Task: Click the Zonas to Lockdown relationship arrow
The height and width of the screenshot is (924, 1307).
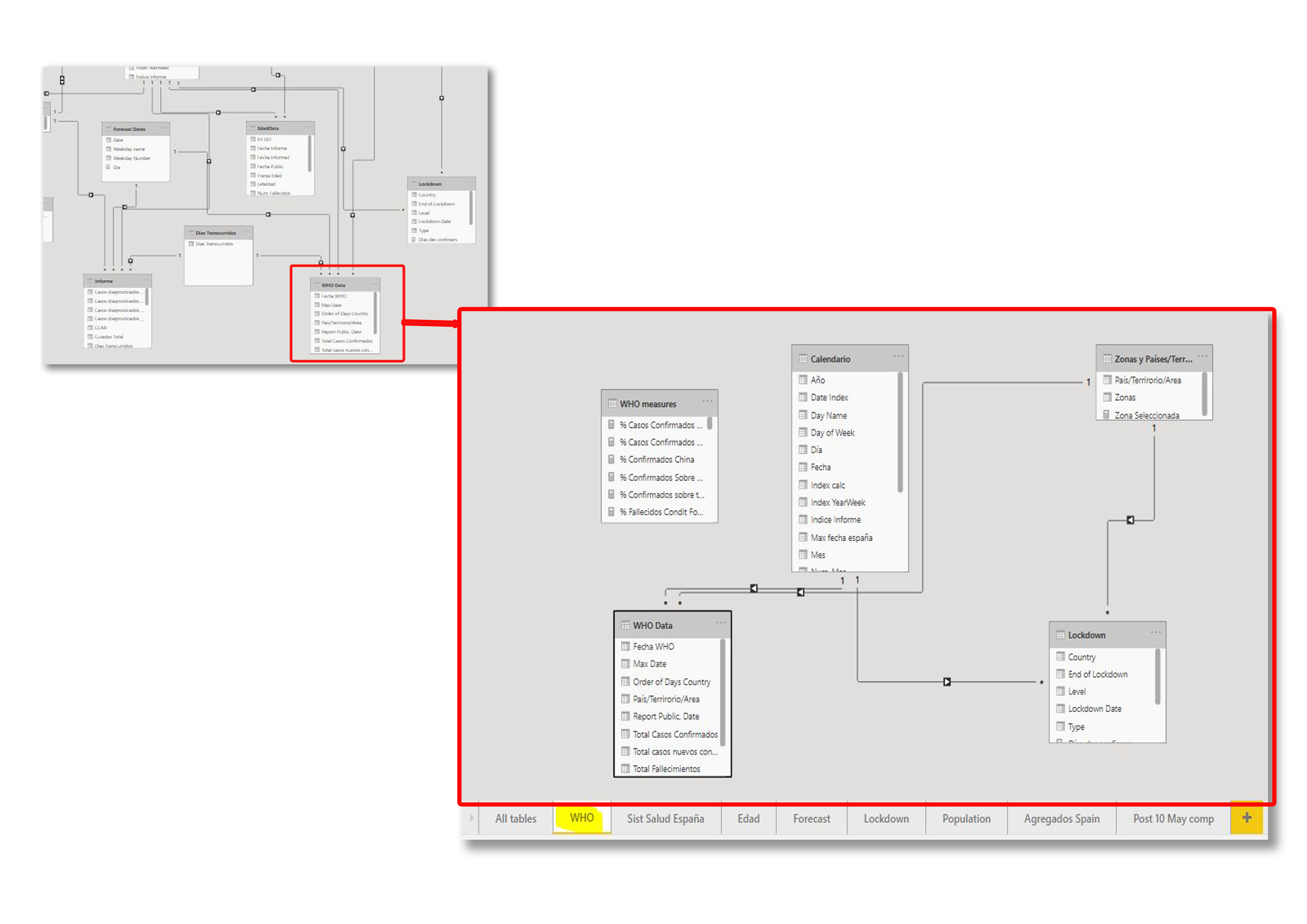Action: [1130, 520]
